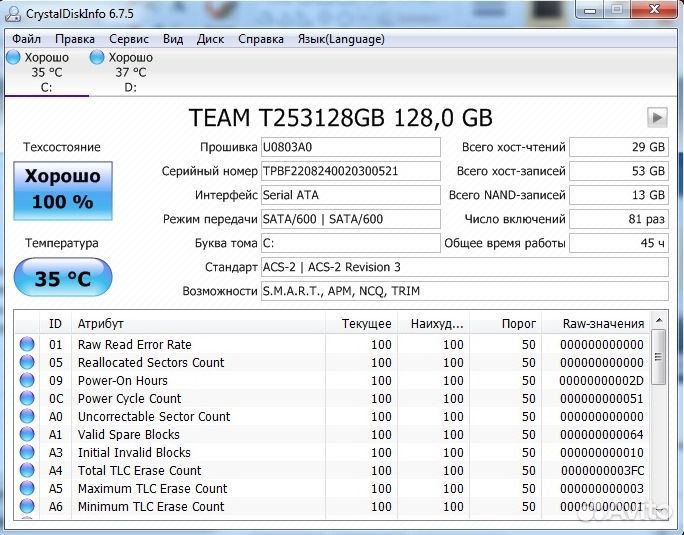
Task: Click the CrystalDiskInfo title bar app icon
Action: point(13,14)
